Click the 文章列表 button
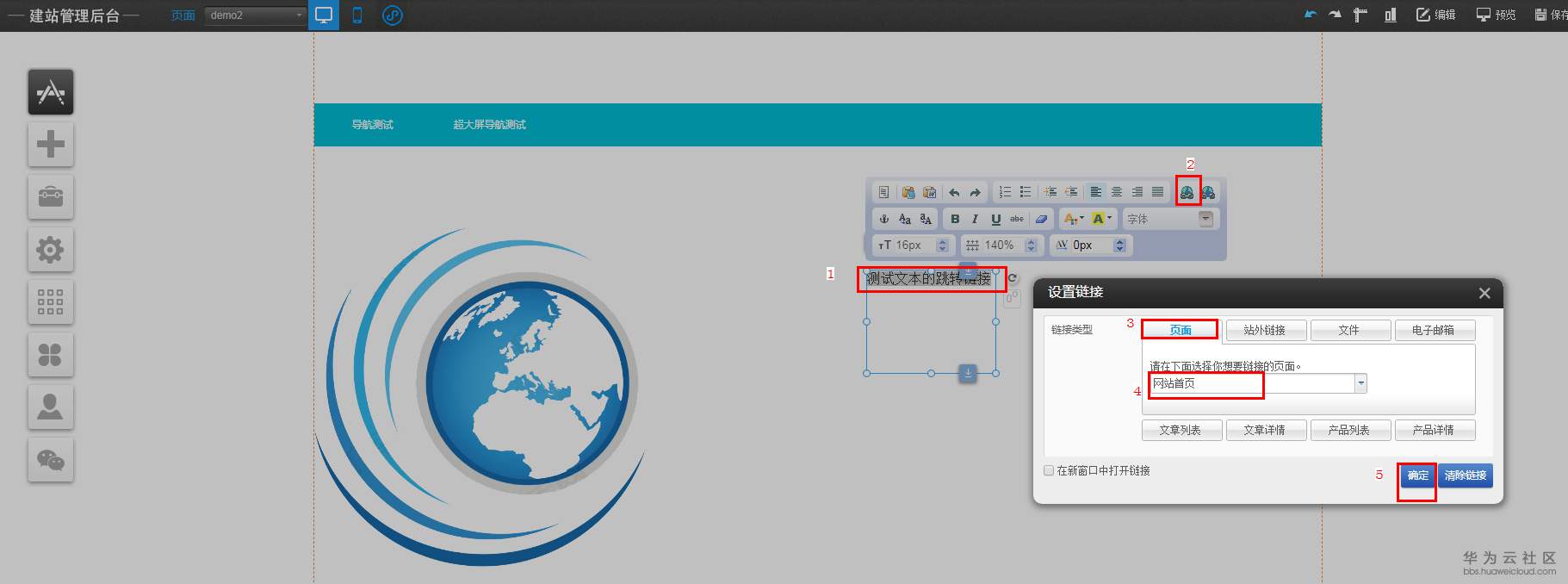 click(1180, 430)
